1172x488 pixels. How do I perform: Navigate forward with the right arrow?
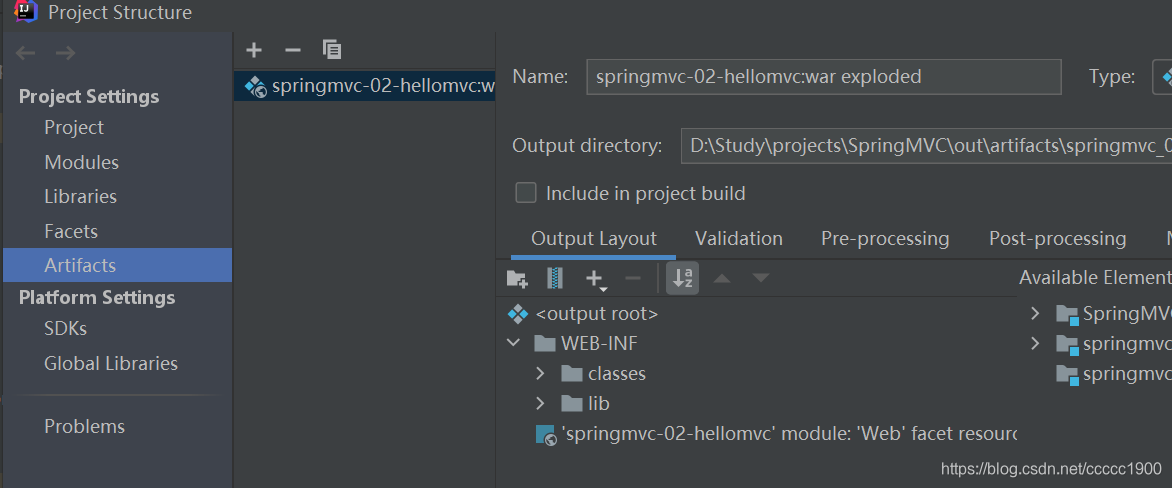66,53
